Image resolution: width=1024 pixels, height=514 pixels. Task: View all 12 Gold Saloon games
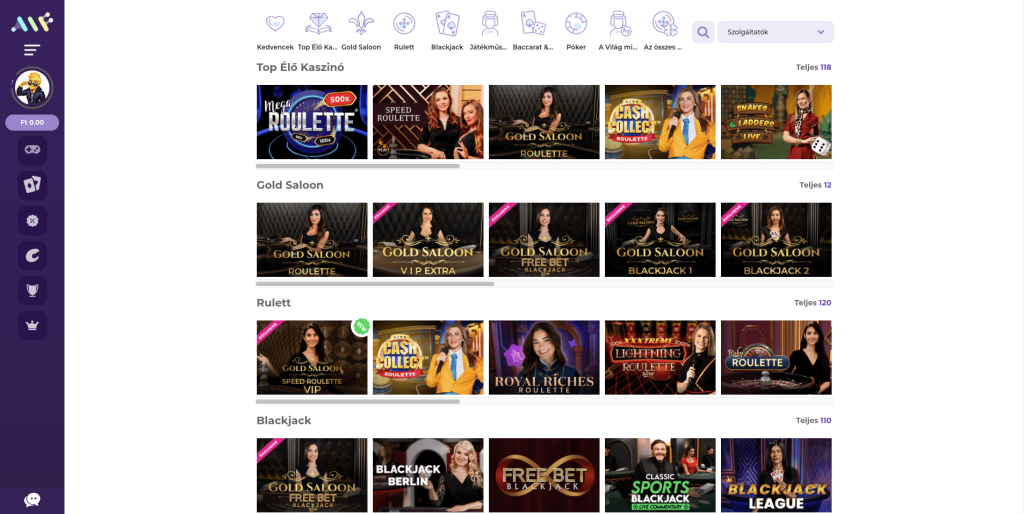pyautogui.click(x=815, y=185)
